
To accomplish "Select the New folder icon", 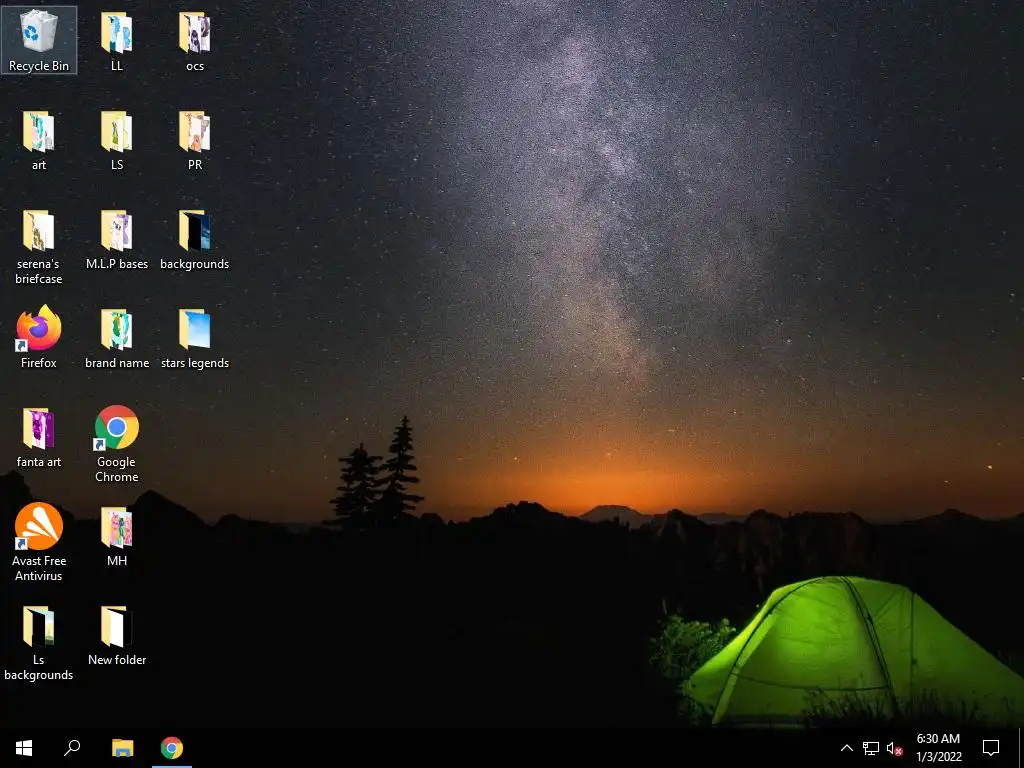I will pos(116,635).
